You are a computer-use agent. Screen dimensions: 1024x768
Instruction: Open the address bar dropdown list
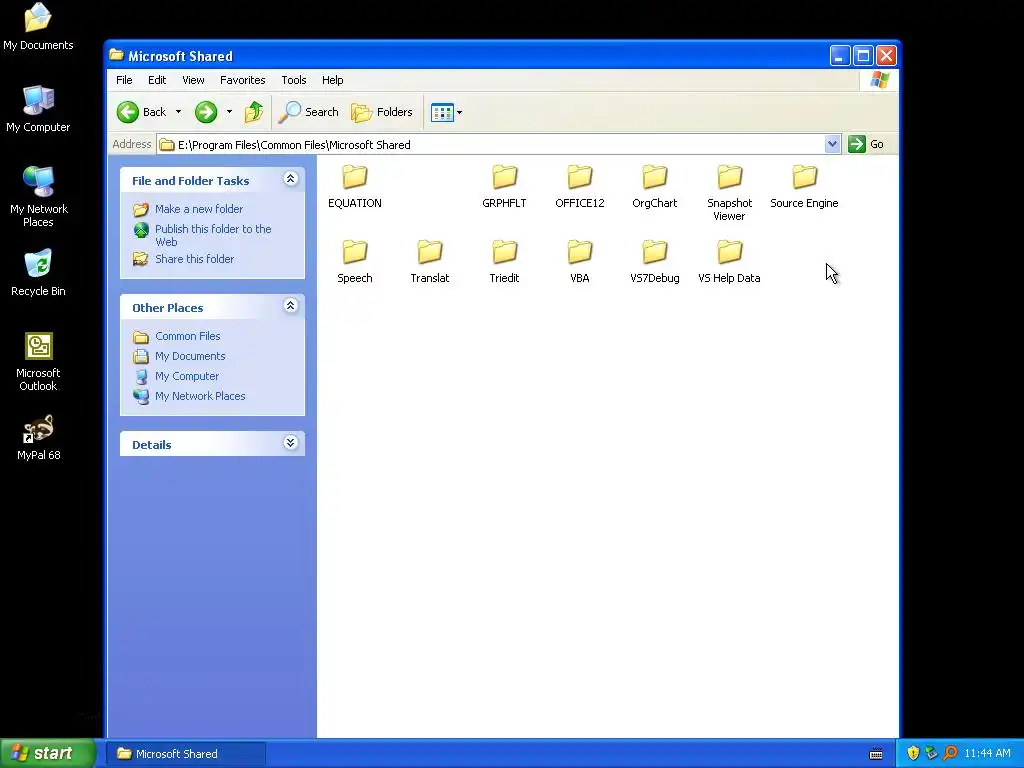[832, 144]
